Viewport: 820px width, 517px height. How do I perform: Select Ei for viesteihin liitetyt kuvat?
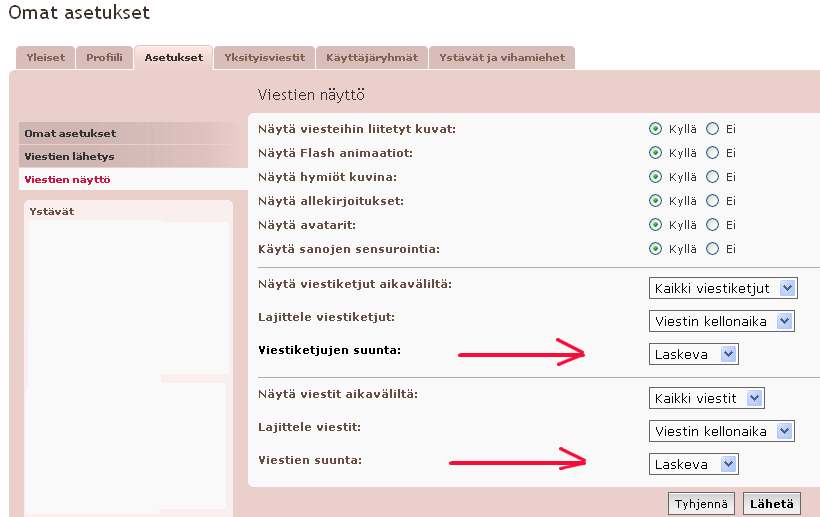(x=712, y=129)
